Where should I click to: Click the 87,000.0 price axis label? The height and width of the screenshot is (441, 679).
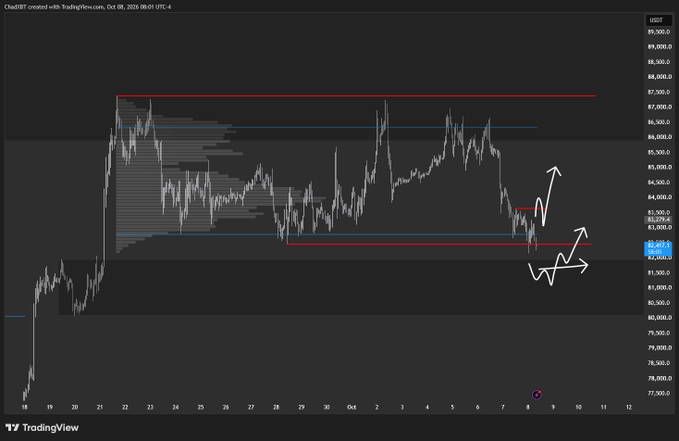tap(660, 107)
